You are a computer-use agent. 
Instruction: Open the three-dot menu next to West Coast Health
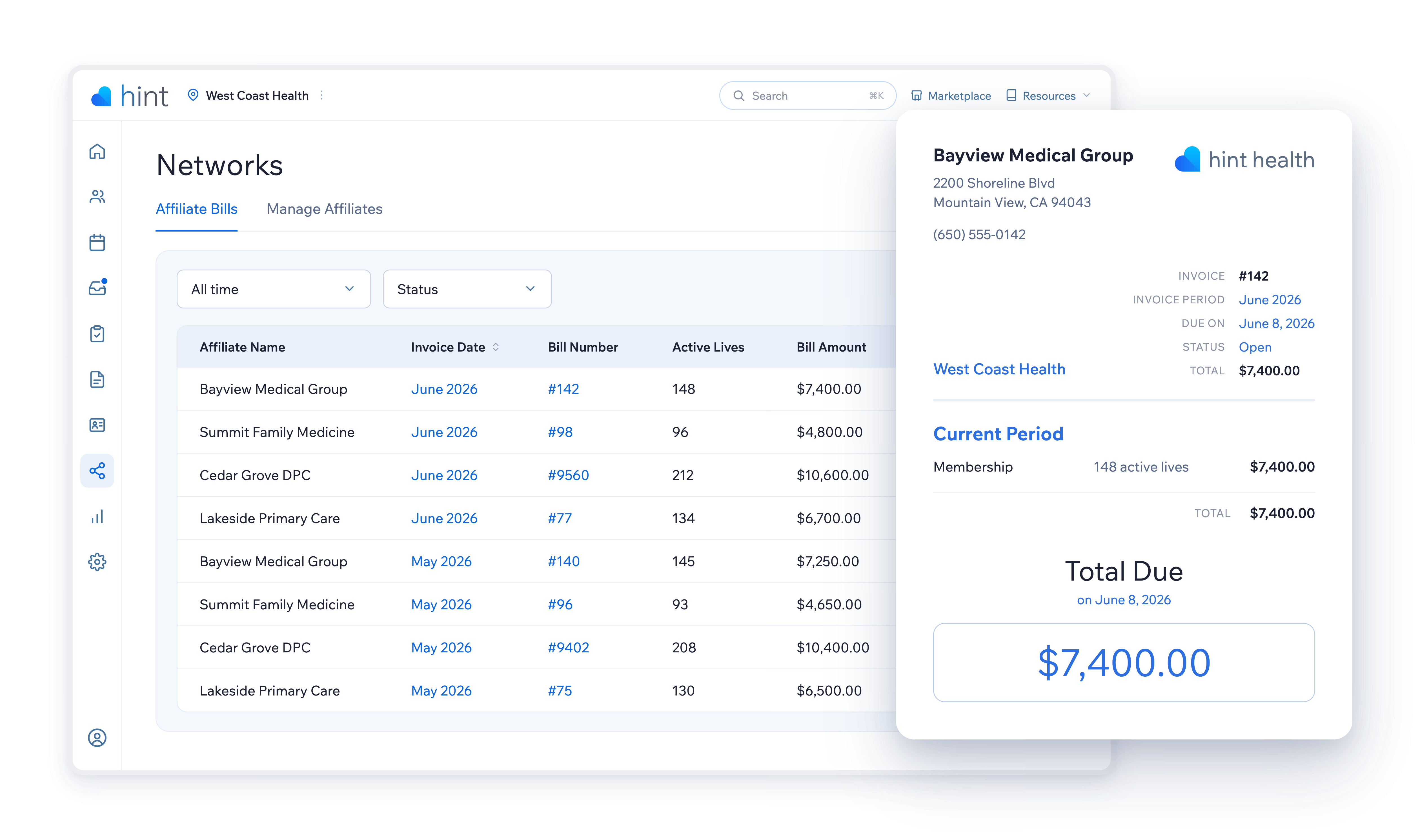point(321,95)
